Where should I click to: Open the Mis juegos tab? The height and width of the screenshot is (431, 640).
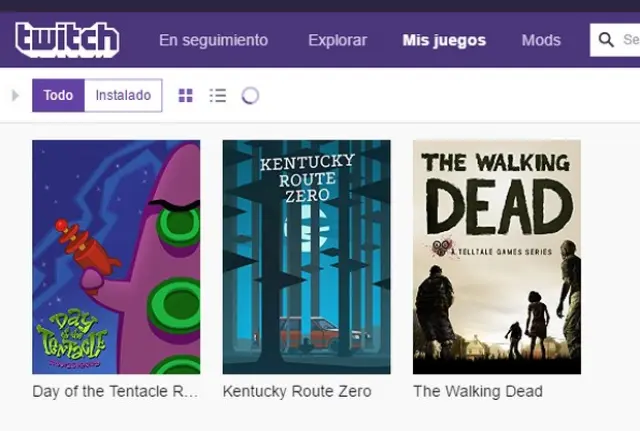click(x=444, y=40)
